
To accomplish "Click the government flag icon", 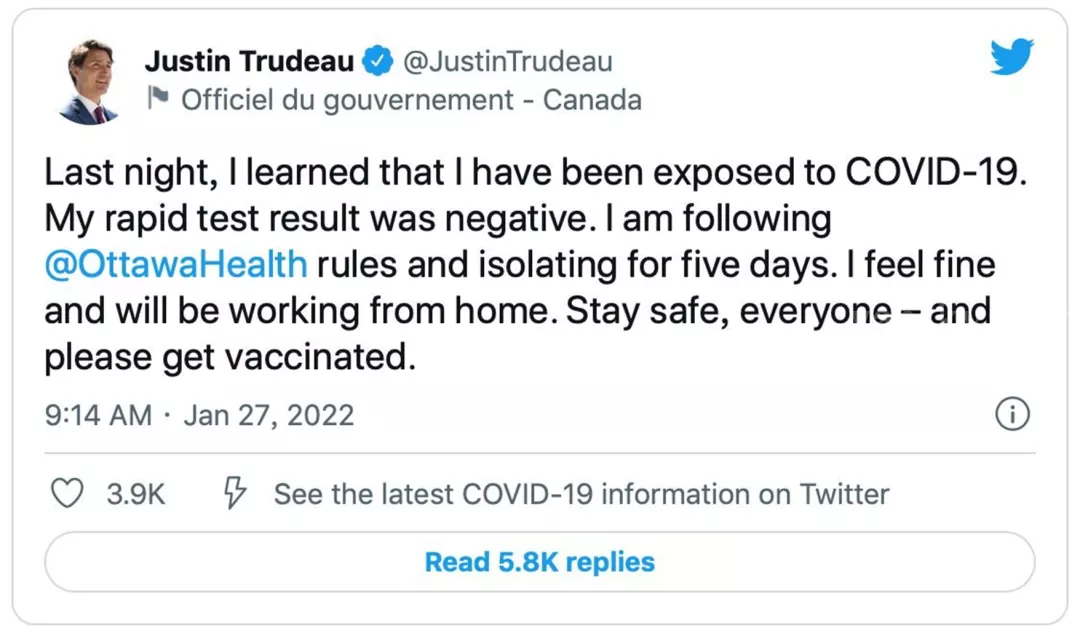I will pos(159,99).
